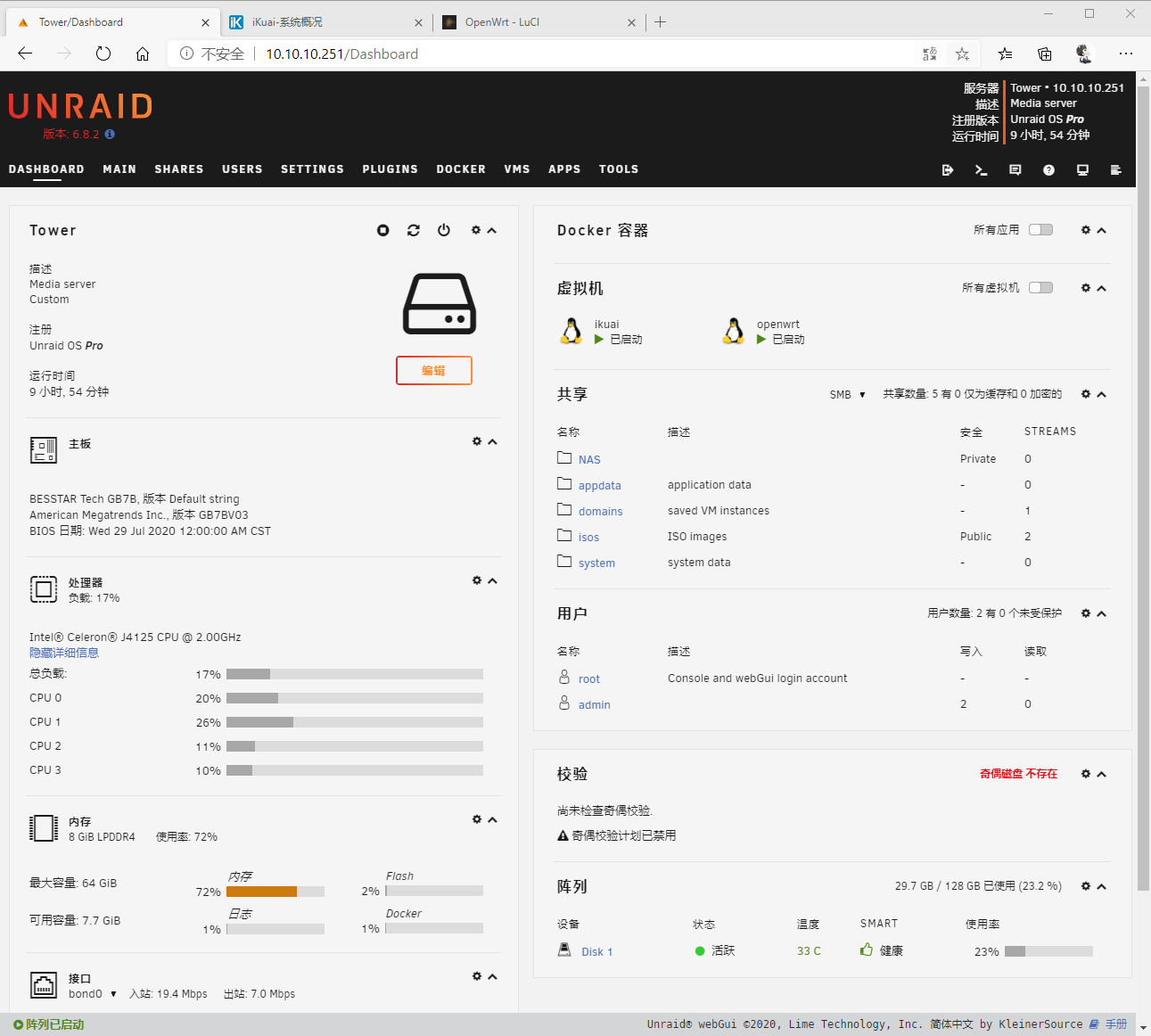Open interface panel gear icon
Screen dimensions: 1151x1036
click(477, 976)
